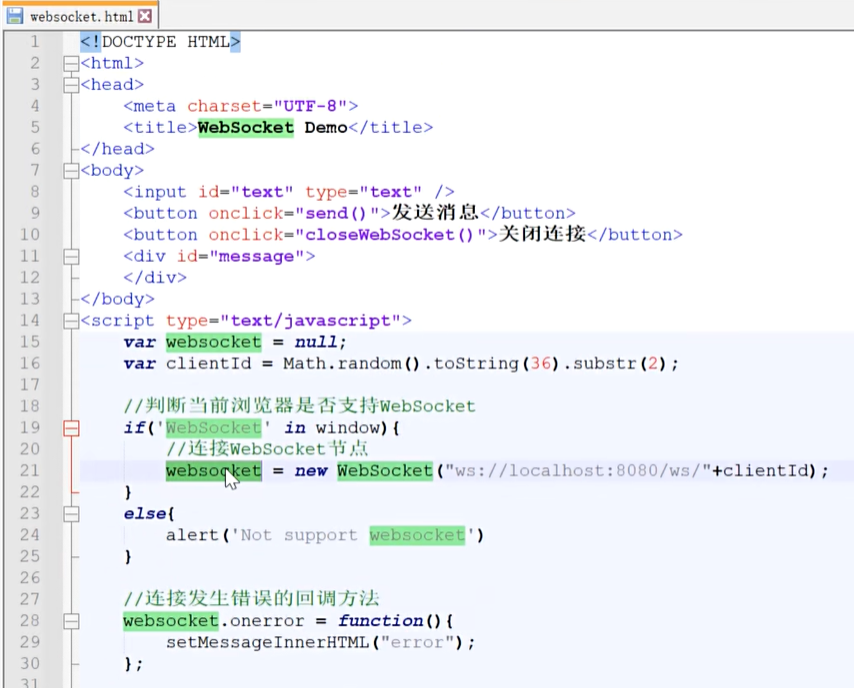
Task: Click the 发送消息 button label text
Action: pyautogui.click(x=435, y=212)
